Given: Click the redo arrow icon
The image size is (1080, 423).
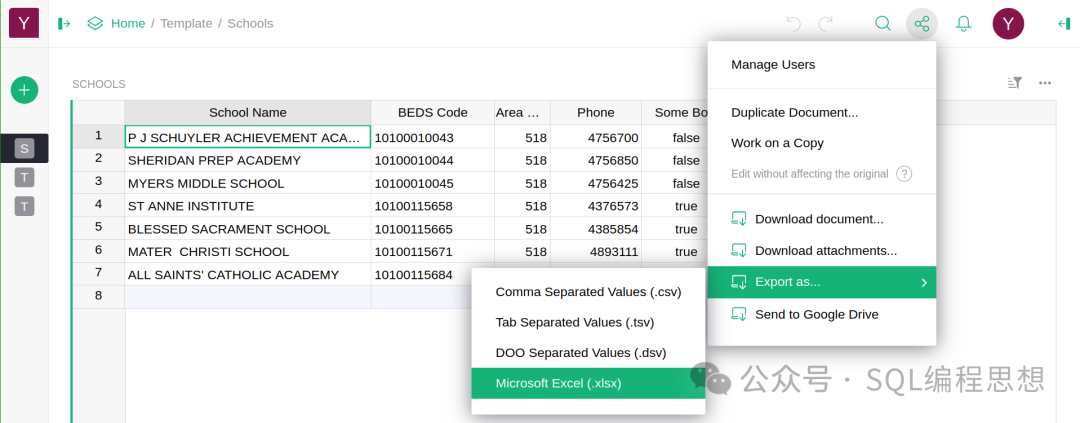Looking at the screenshot, I should click(826, 23).
